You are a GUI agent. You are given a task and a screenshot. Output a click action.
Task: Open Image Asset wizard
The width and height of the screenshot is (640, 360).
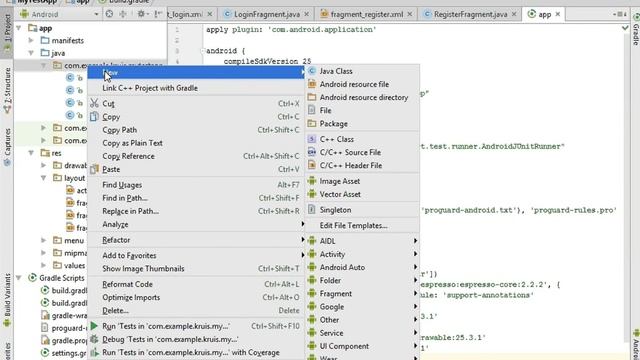[340, 181]
